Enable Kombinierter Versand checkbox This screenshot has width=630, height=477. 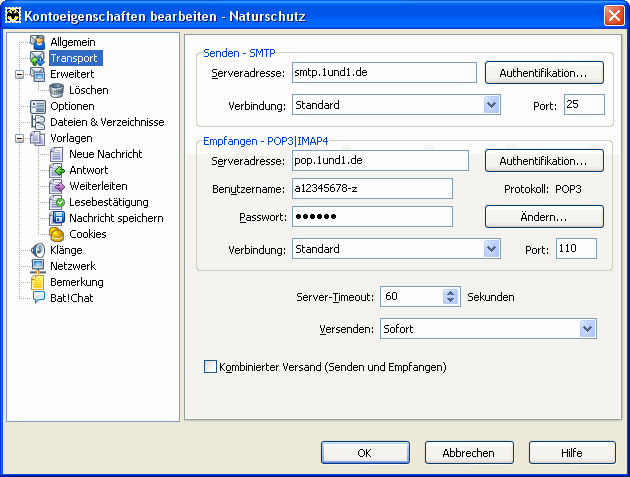click(x=210, y=367)
